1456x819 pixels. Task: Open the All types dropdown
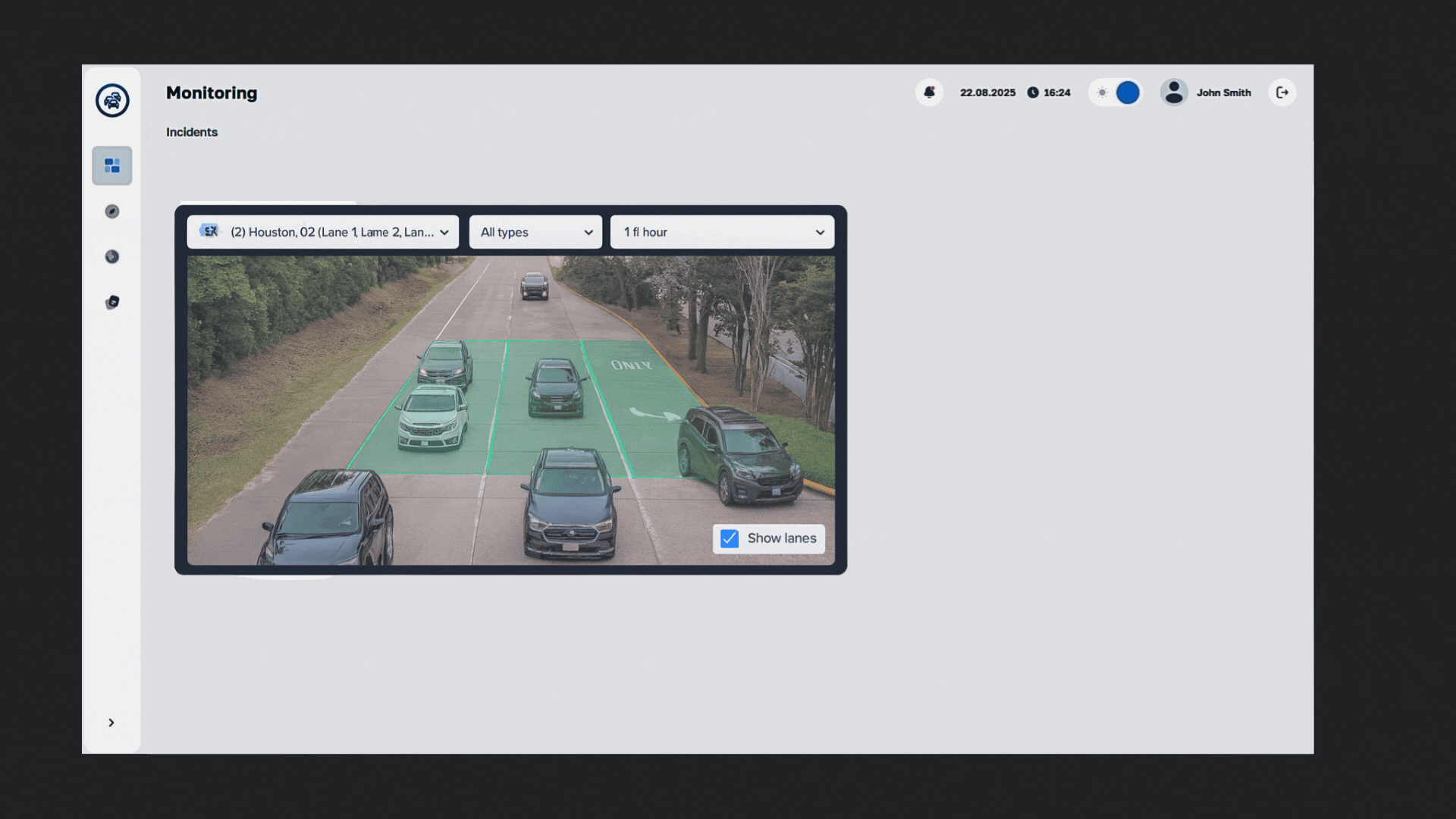pyautogui.click(x=535, y=232)
